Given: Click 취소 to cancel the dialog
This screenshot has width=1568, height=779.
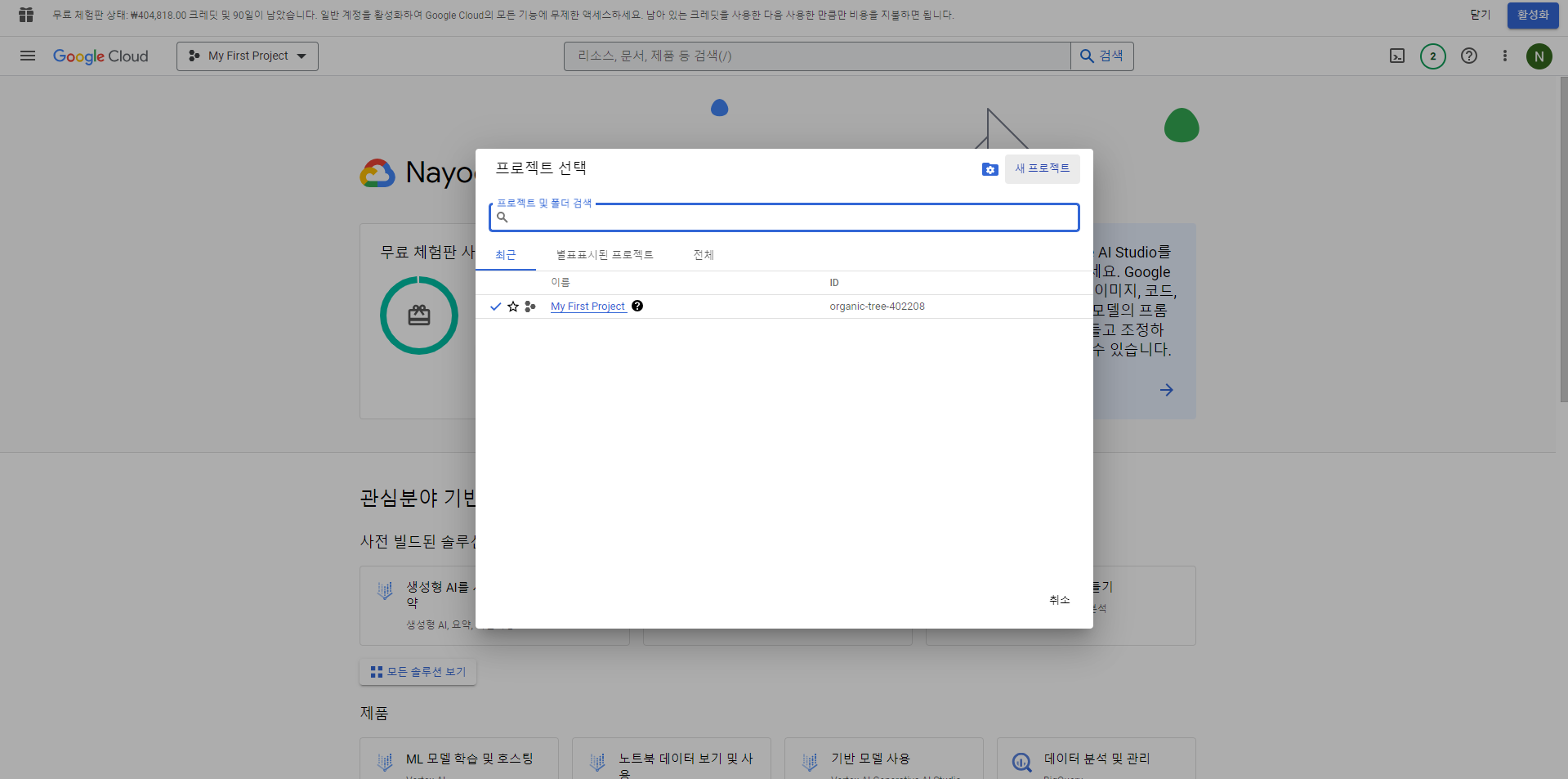Looking at the screenshot, I should [x=1060, y=600].
